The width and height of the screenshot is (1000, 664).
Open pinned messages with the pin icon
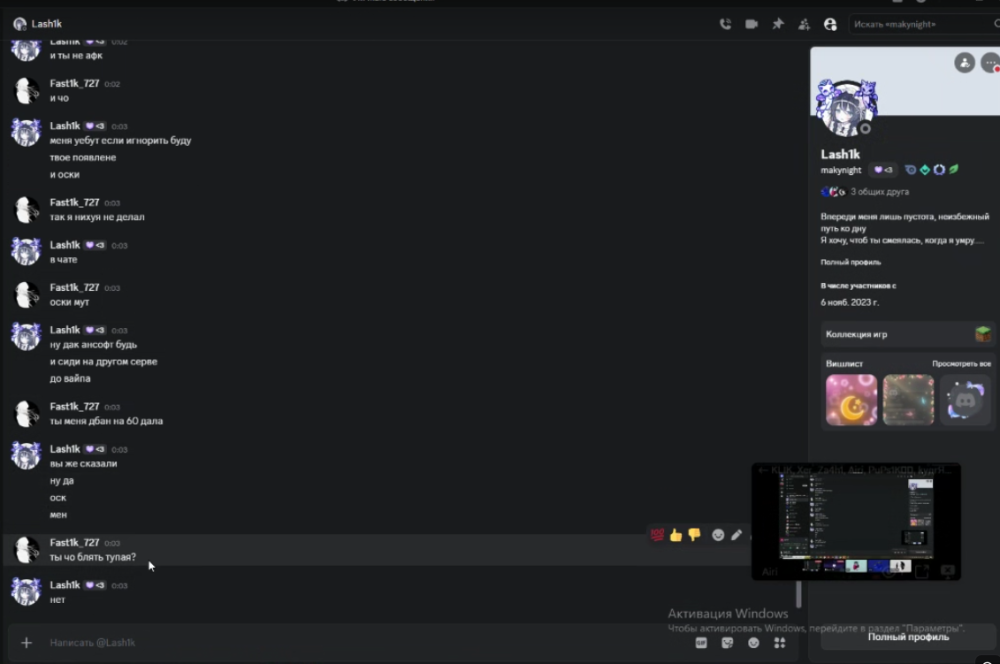coord(777,24)
